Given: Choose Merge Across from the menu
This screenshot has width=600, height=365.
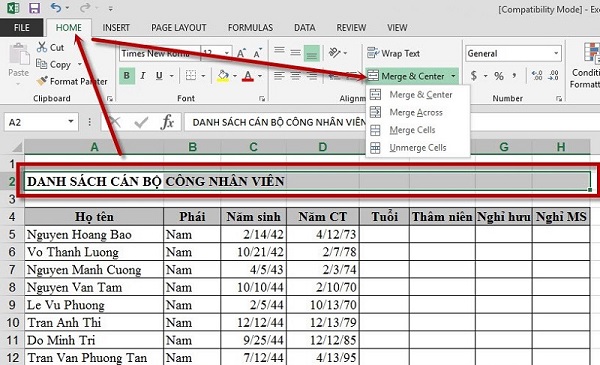Looking at the screenshot, I should (418, 112).
